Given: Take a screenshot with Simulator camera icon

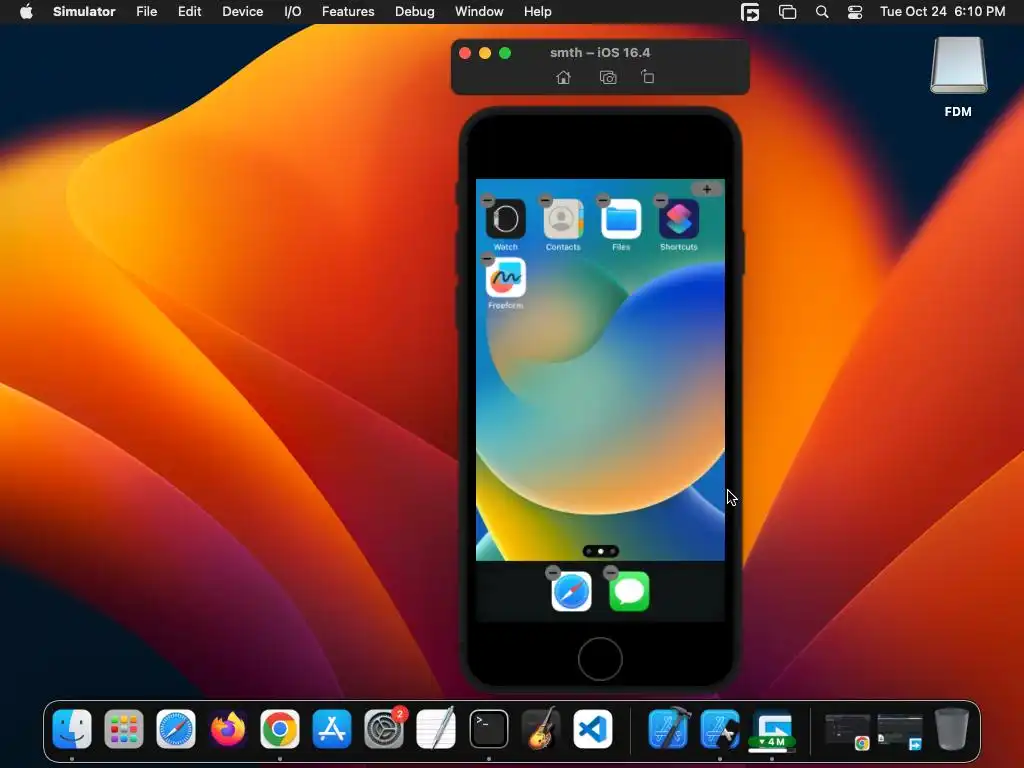Looking at the screenshot, I should [x=608, y=78].
